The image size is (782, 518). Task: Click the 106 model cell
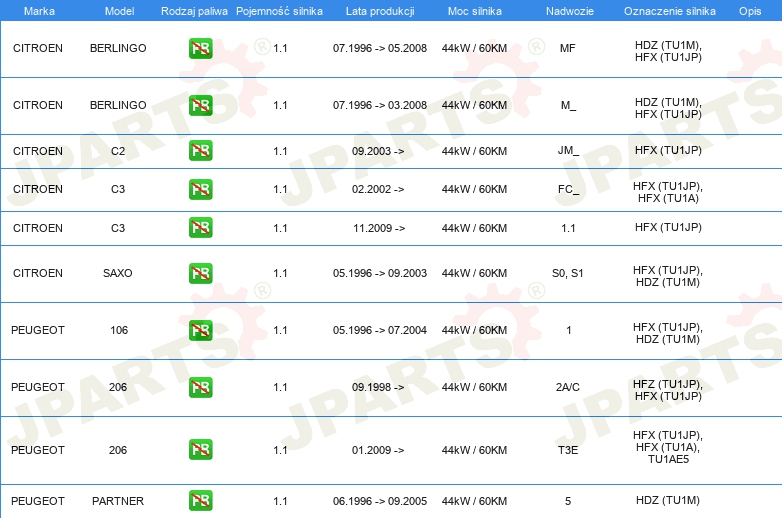point(119,330)
